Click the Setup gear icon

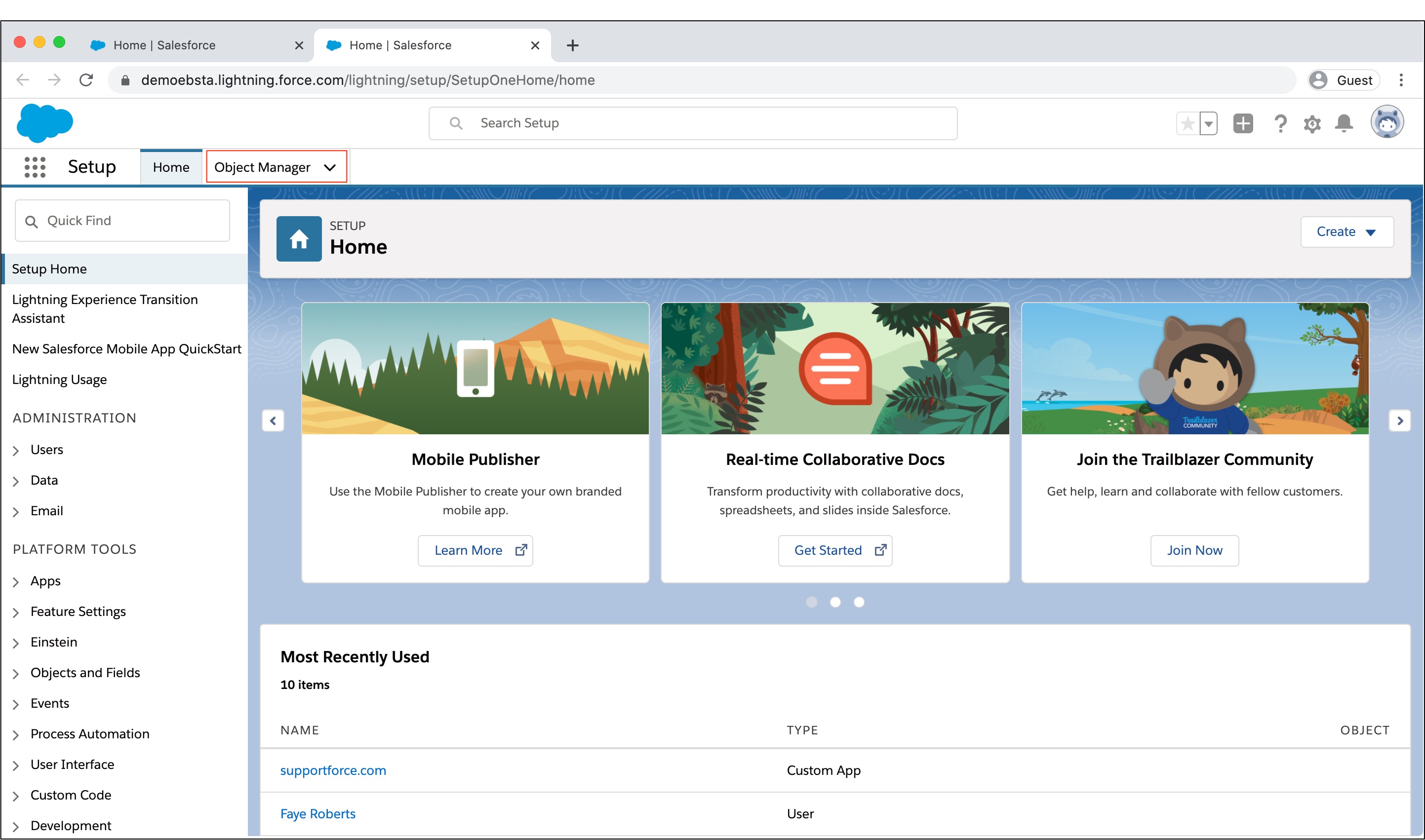point(1311,123)
